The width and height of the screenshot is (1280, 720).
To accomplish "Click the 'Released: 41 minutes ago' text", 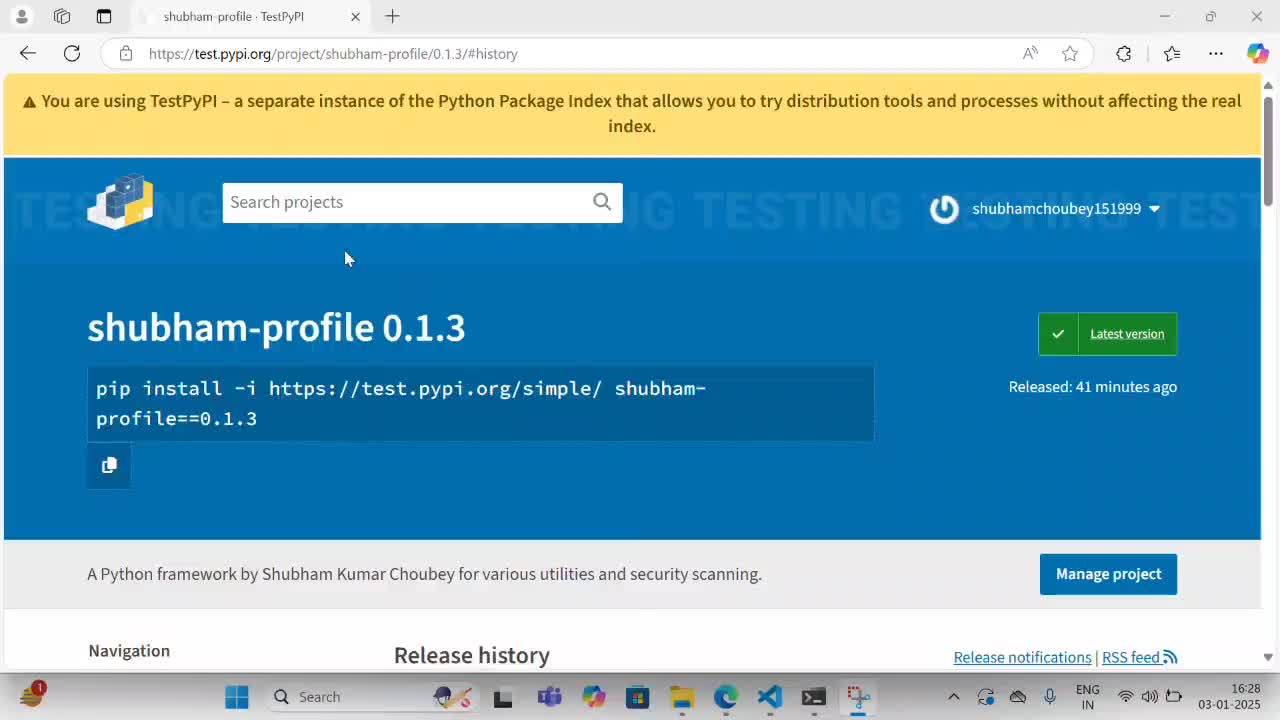I will 1092,387.
